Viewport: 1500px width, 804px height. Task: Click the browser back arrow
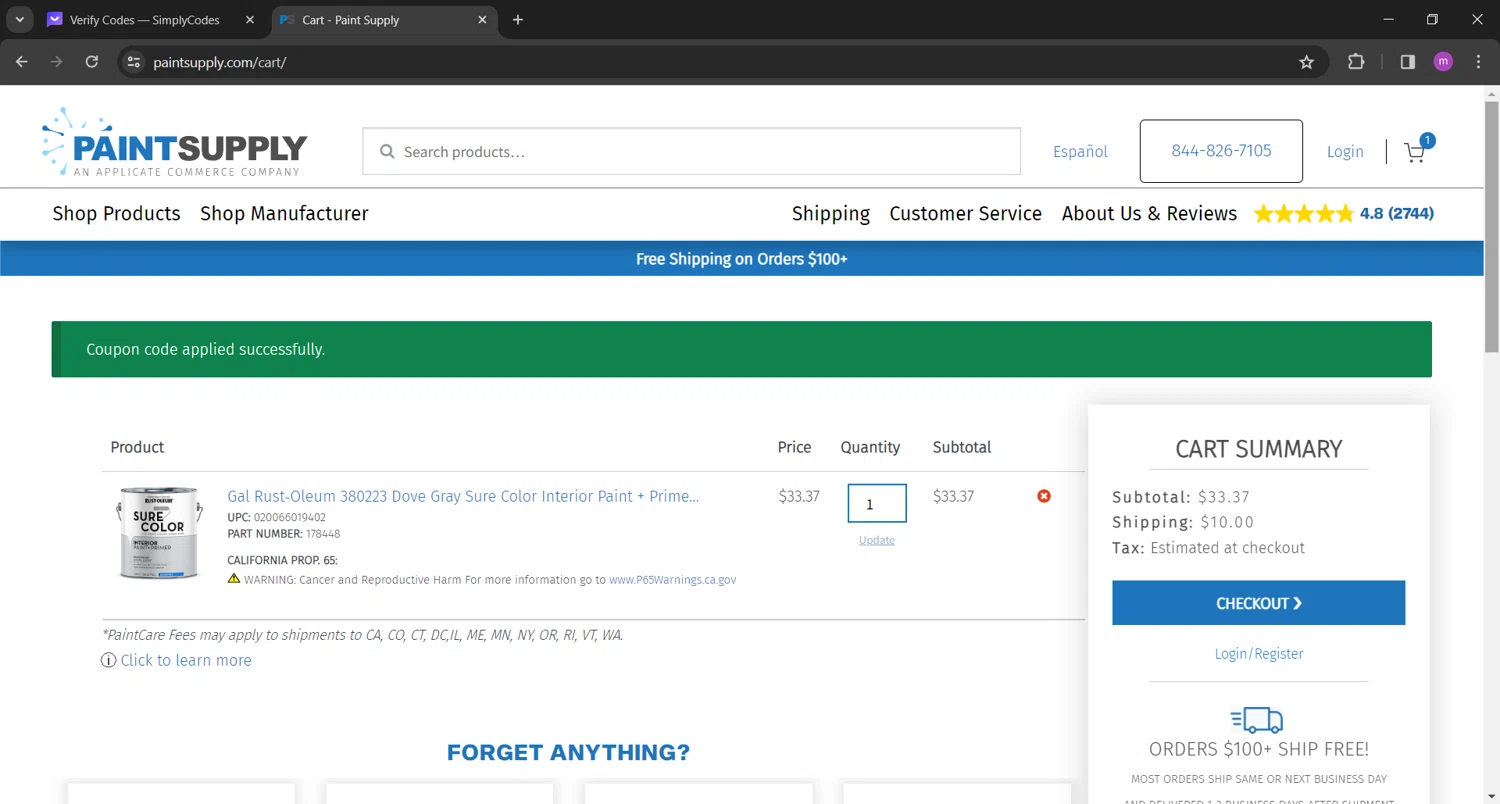pyautogui.click(x=22, y=62)
